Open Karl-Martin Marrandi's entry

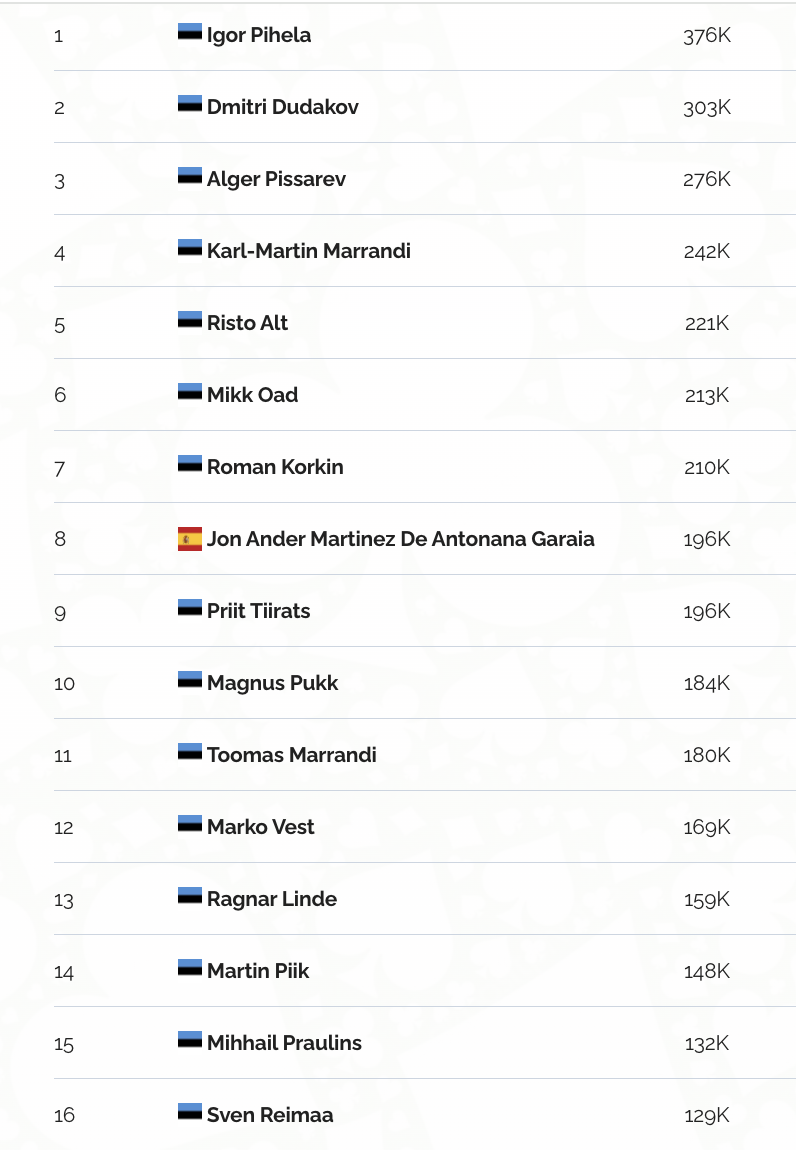[x=308, y=251]
